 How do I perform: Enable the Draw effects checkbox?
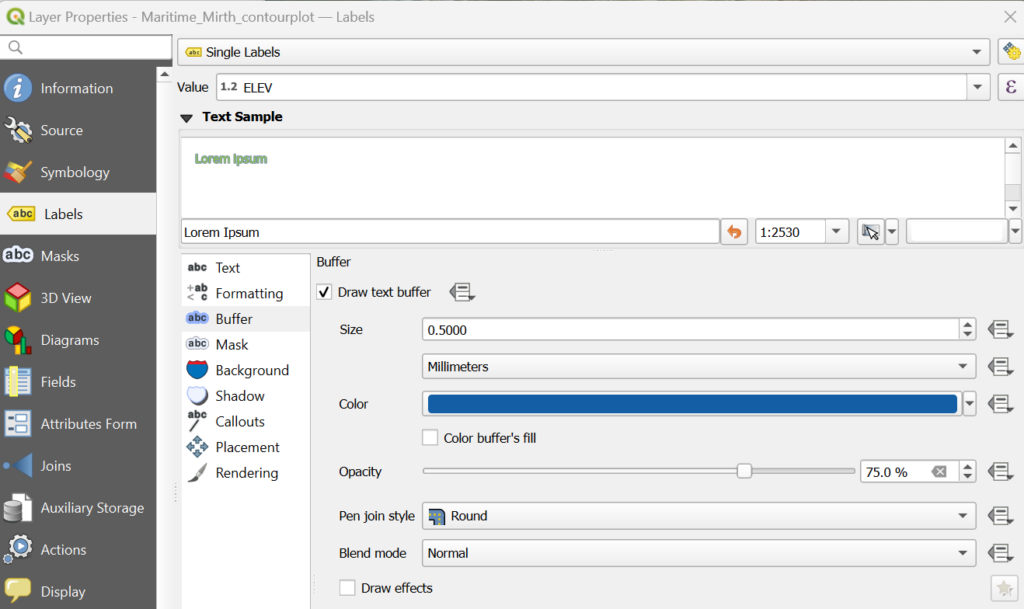pyautogui.click(x=347, y=588)
